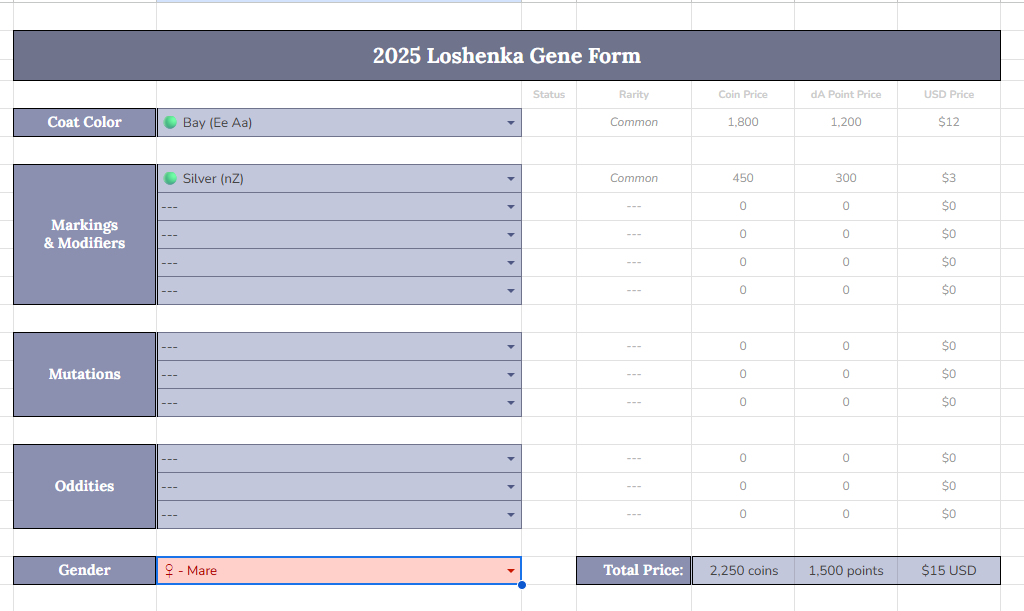
Task: Open the Coat Color dropdown arrow
Action: [x=510, y=123]
